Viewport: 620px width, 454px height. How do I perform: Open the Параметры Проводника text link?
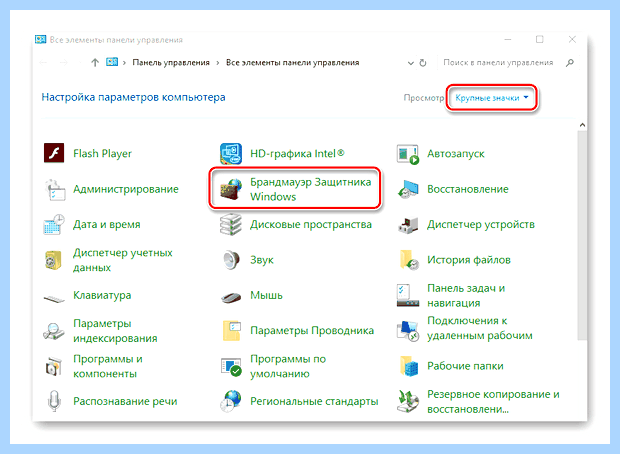pyautogui.click(x=312, y=331)
